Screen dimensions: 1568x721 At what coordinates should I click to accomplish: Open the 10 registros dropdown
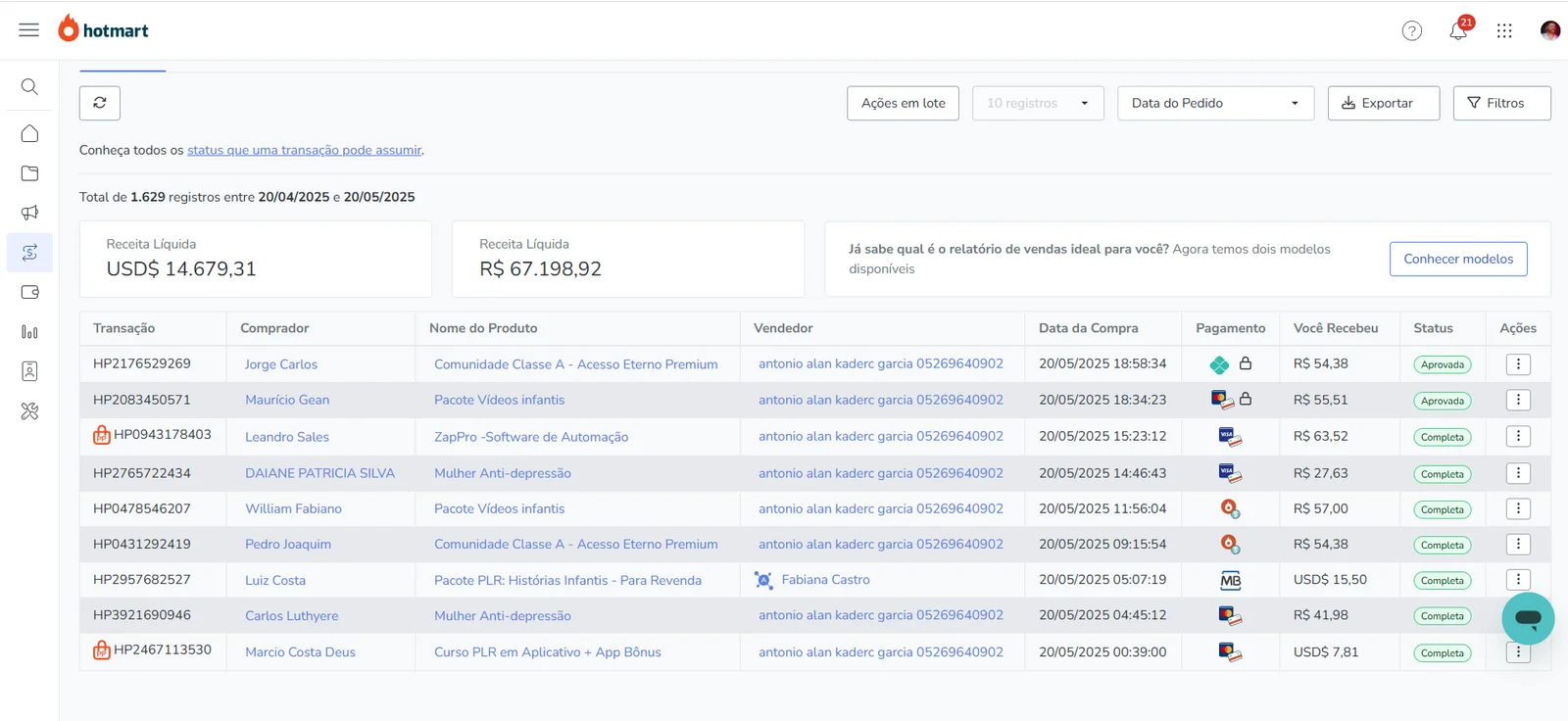[1038, 103]
